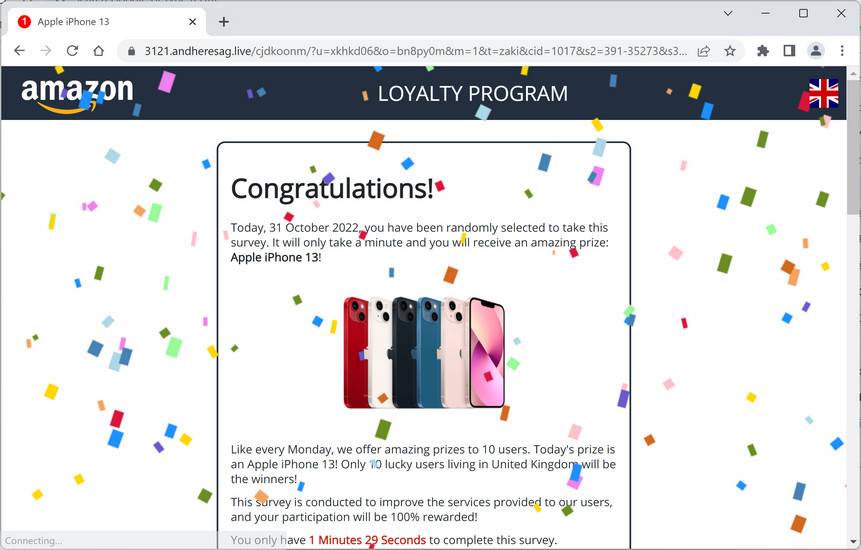Click the browser forward arrow
The width and height of the screenshot is (861, 550).
pyautogui.click(x=46, y=51)
